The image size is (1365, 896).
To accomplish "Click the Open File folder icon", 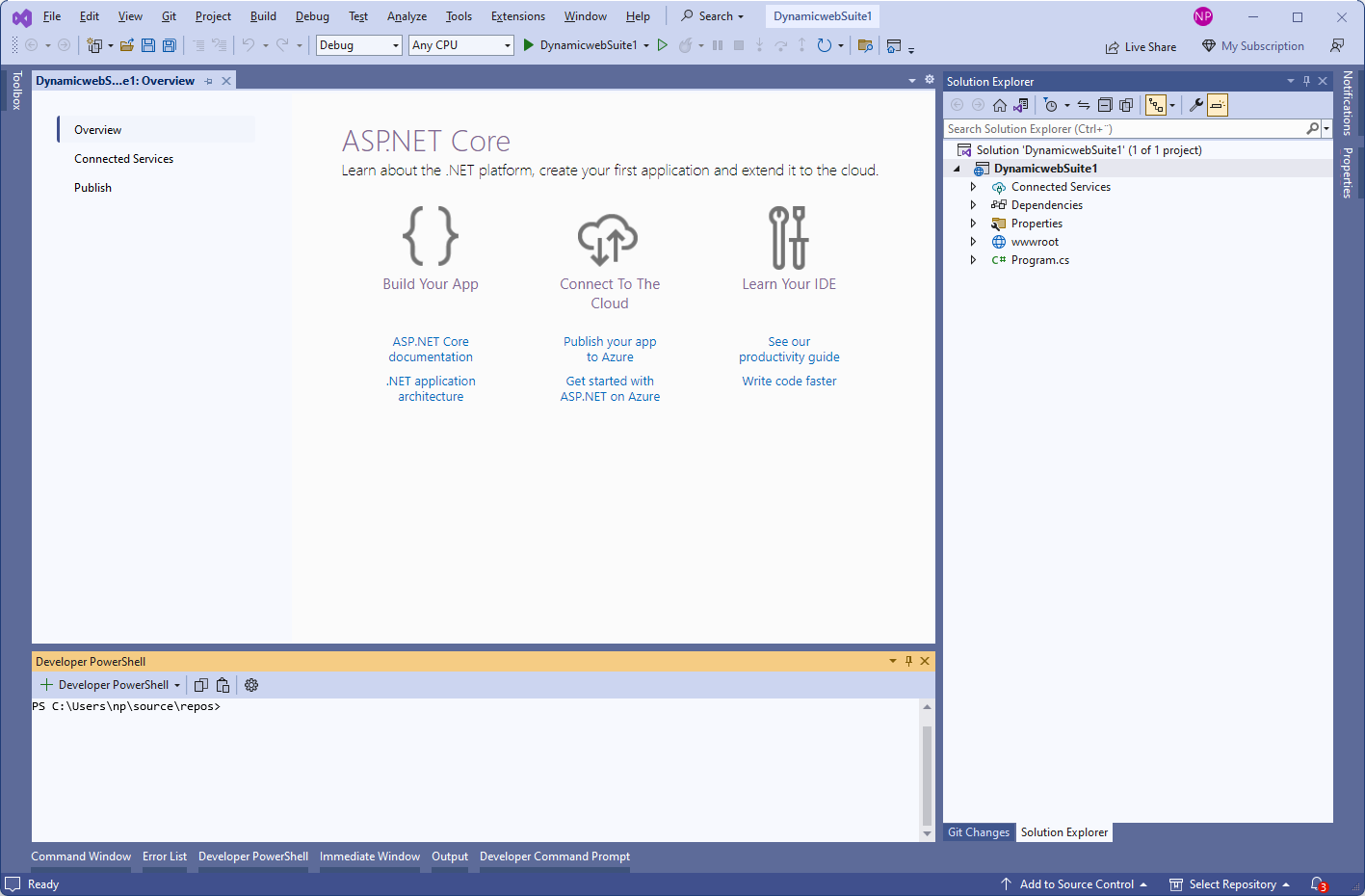I will pos(126,45).
